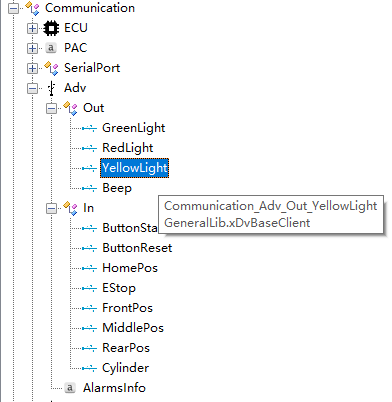The height and width of the screenshot is (402, 392).
Task: Click the AlarmsInfo alias icon
Action: pyautogui.click(x=70, y=388)
